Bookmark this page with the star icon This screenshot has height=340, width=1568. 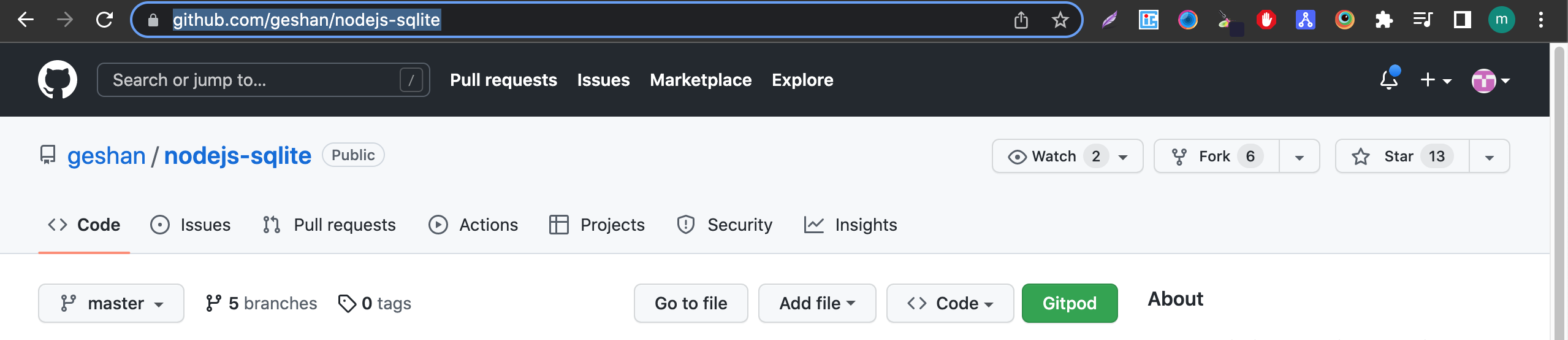pos(1060,20)
